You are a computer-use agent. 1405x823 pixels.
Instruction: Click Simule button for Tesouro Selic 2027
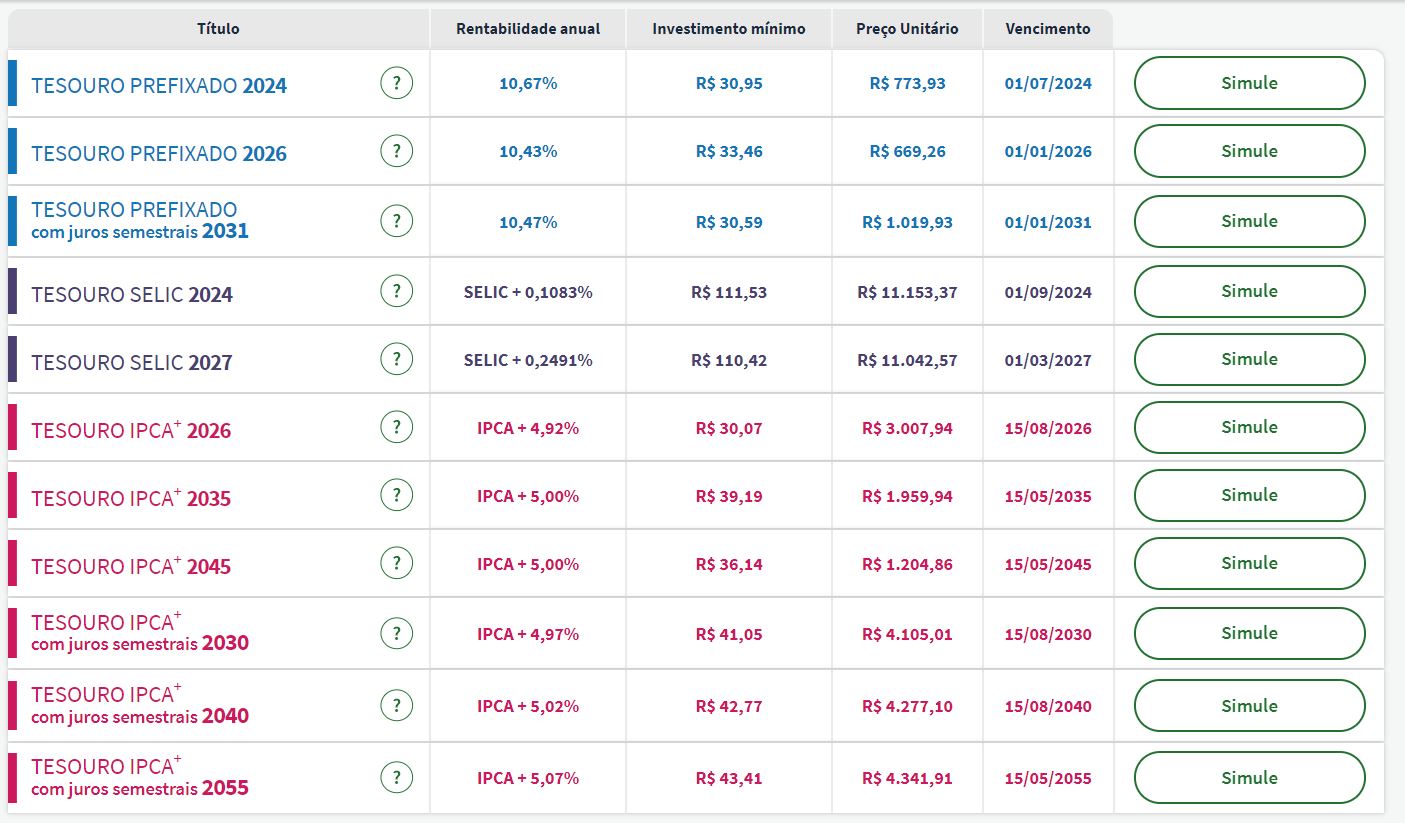pos(1249,360)
